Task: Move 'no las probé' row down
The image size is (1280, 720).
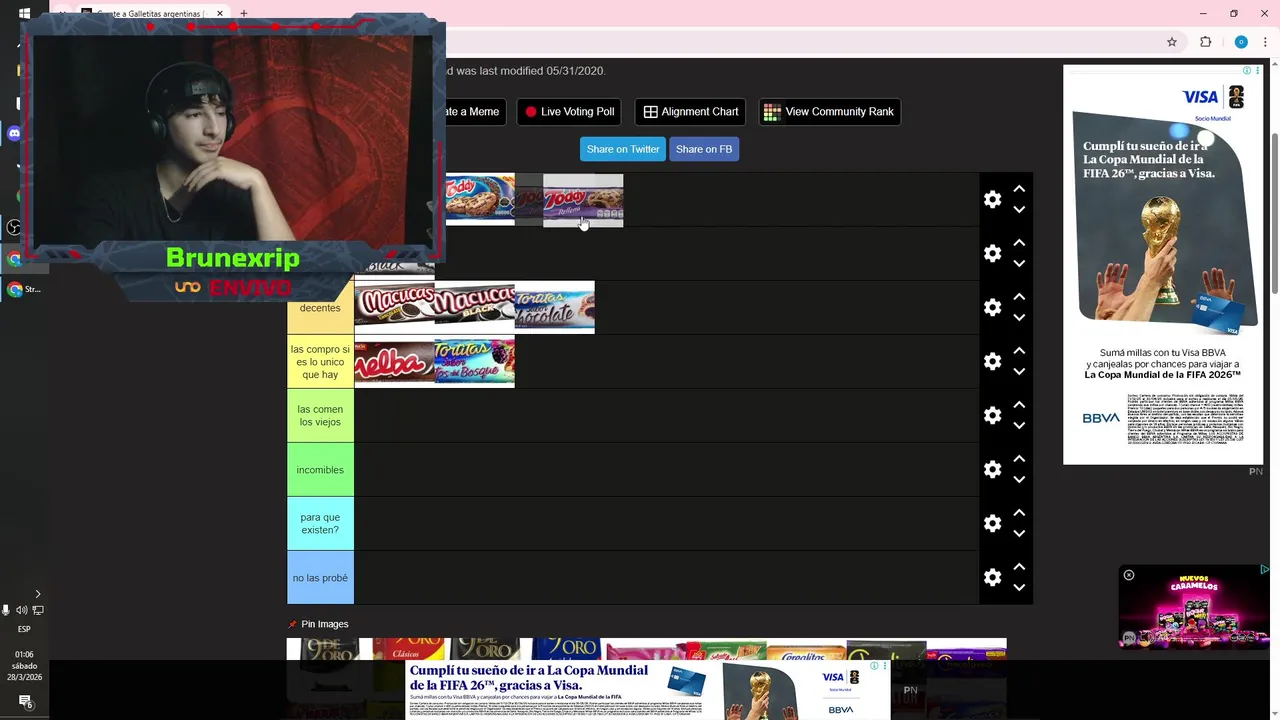Action: tap(1019, 587)
